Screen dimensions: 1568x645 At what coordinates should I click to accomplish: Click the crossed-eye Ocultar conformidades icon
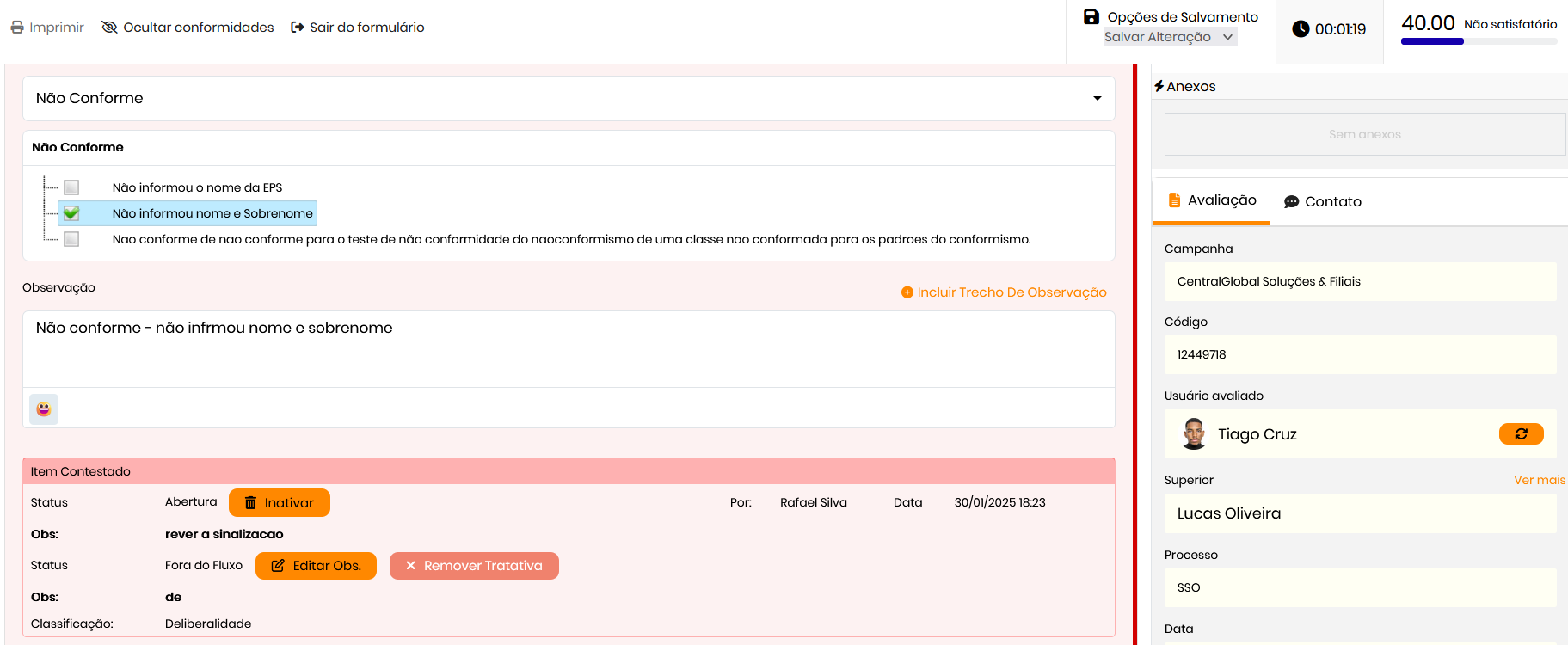(x=109, y=28)
